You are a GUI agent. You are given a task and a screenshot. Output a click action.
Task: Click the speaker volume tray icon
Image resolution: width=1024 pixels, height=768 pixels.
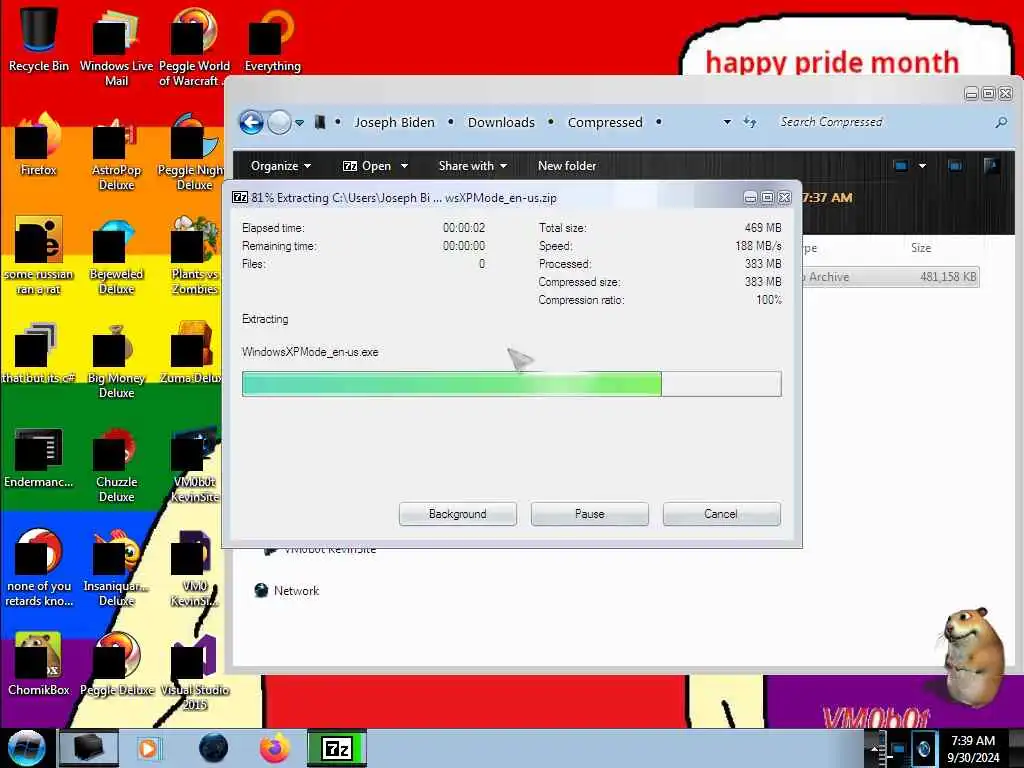[923, 748]
